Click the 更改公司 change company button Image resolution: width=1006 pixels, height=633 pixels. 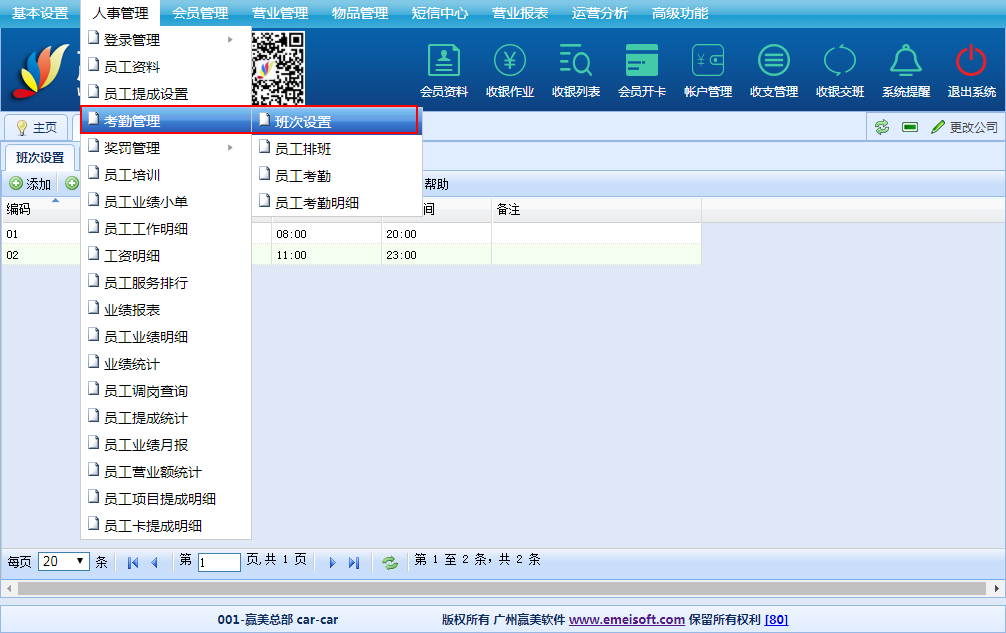click(x=965, y=127)
